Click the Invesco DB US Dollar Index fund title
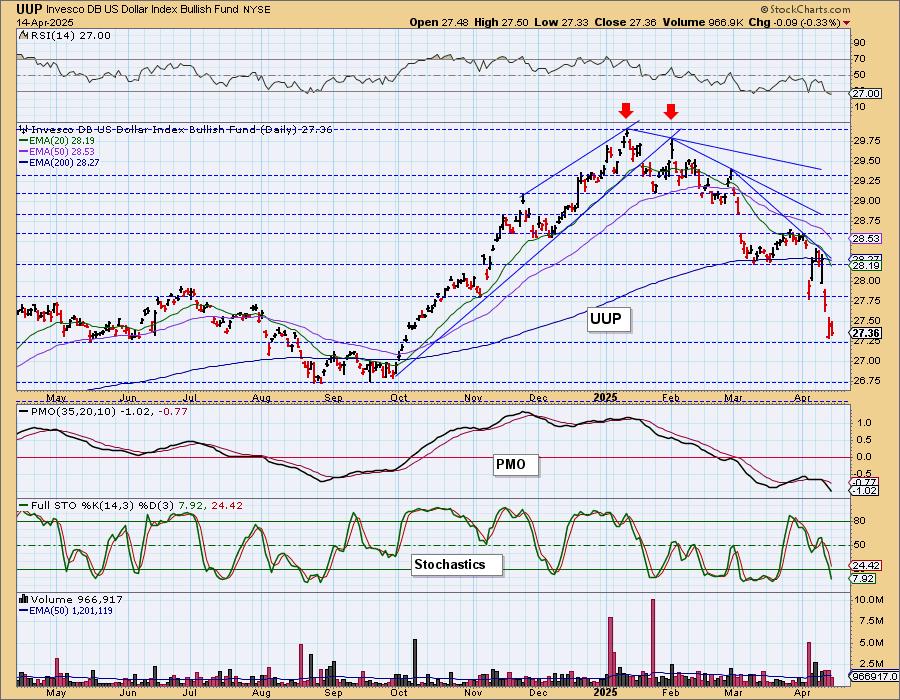The image size is (900, 700). tap(143, 10)
